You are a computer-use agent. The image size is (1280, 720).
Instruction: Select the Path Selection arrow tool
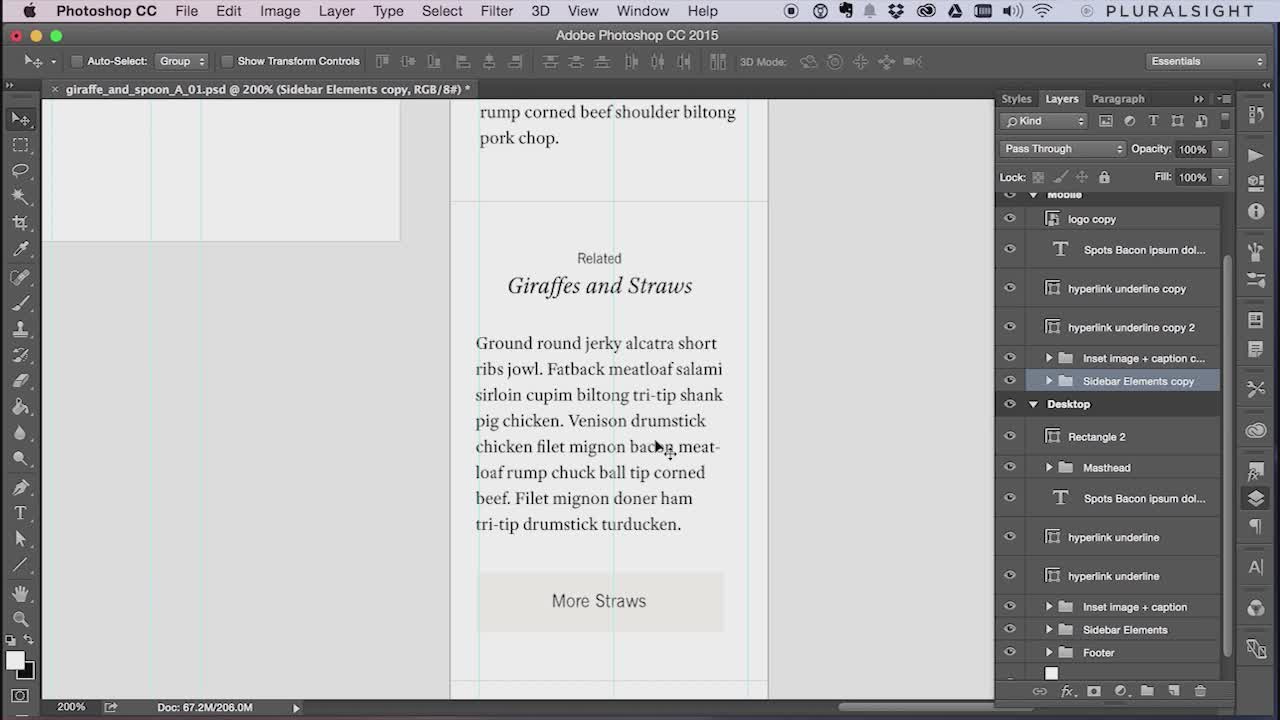pyautogui.click(x=20, y=539)
